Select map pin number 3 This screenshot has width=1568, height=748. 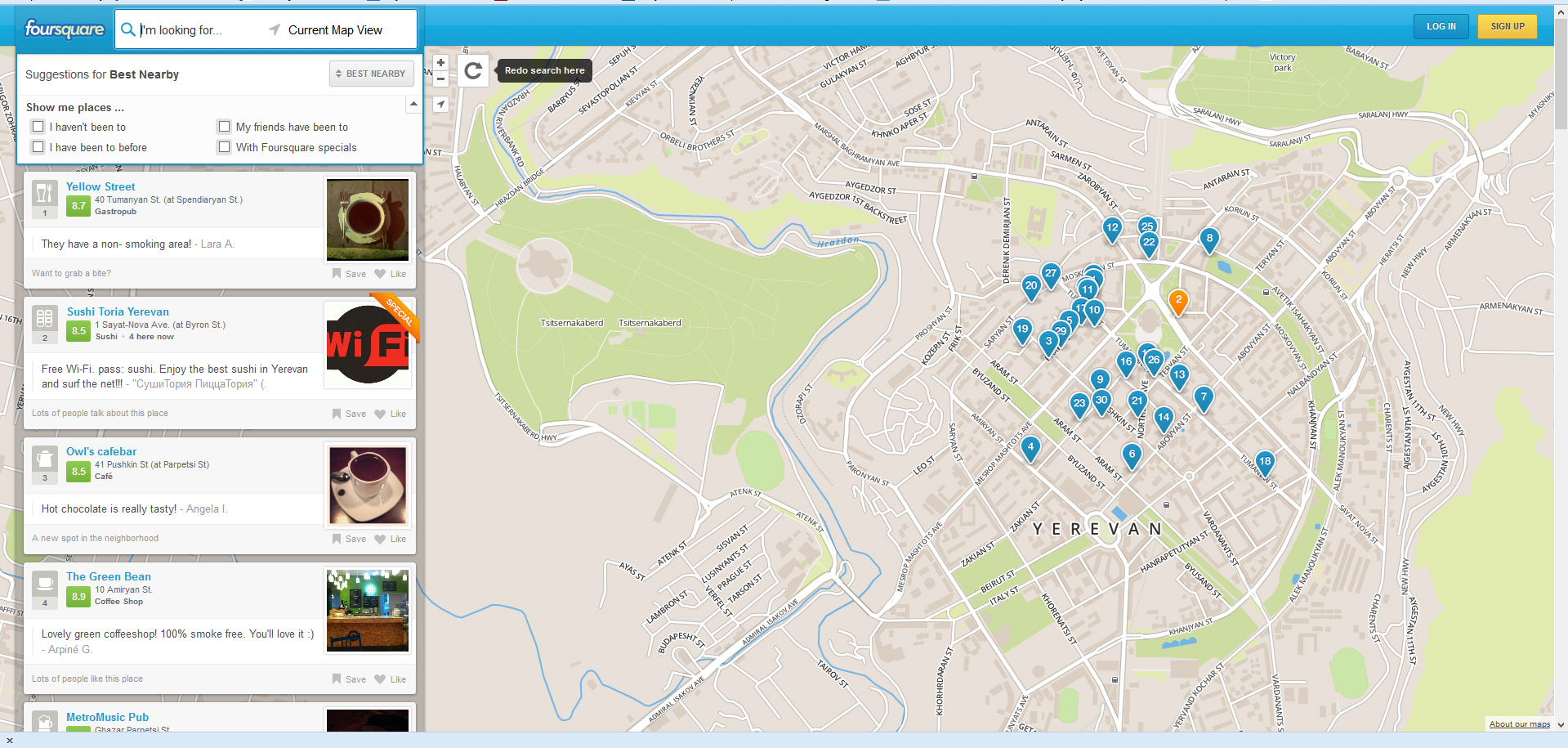pyautogui.click(x=1048, y=343)
